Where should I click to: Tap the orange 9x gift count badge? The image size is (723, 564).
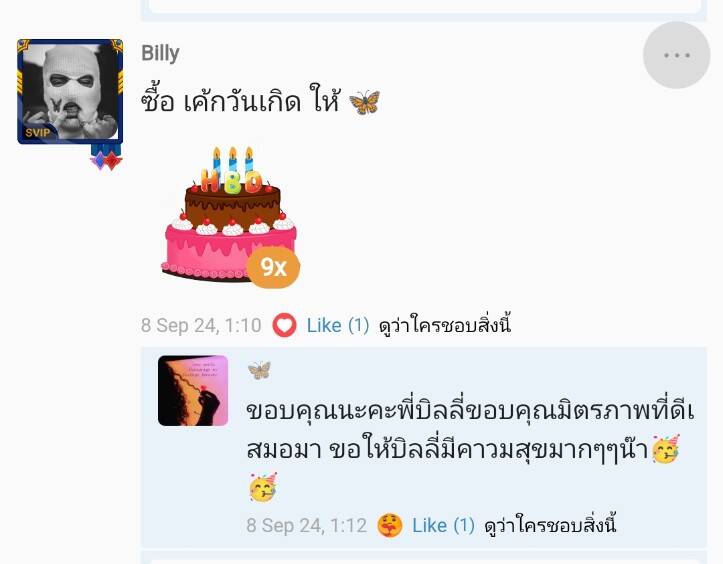[x=273, y=267]
